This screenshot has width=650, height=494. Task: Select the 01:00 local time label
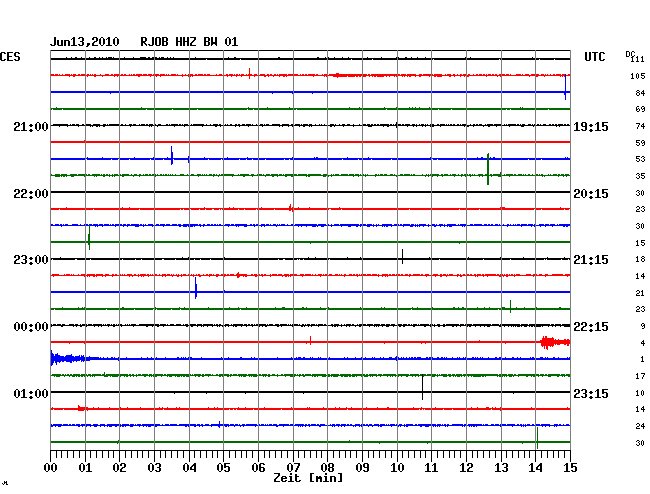tap(31, 393)
